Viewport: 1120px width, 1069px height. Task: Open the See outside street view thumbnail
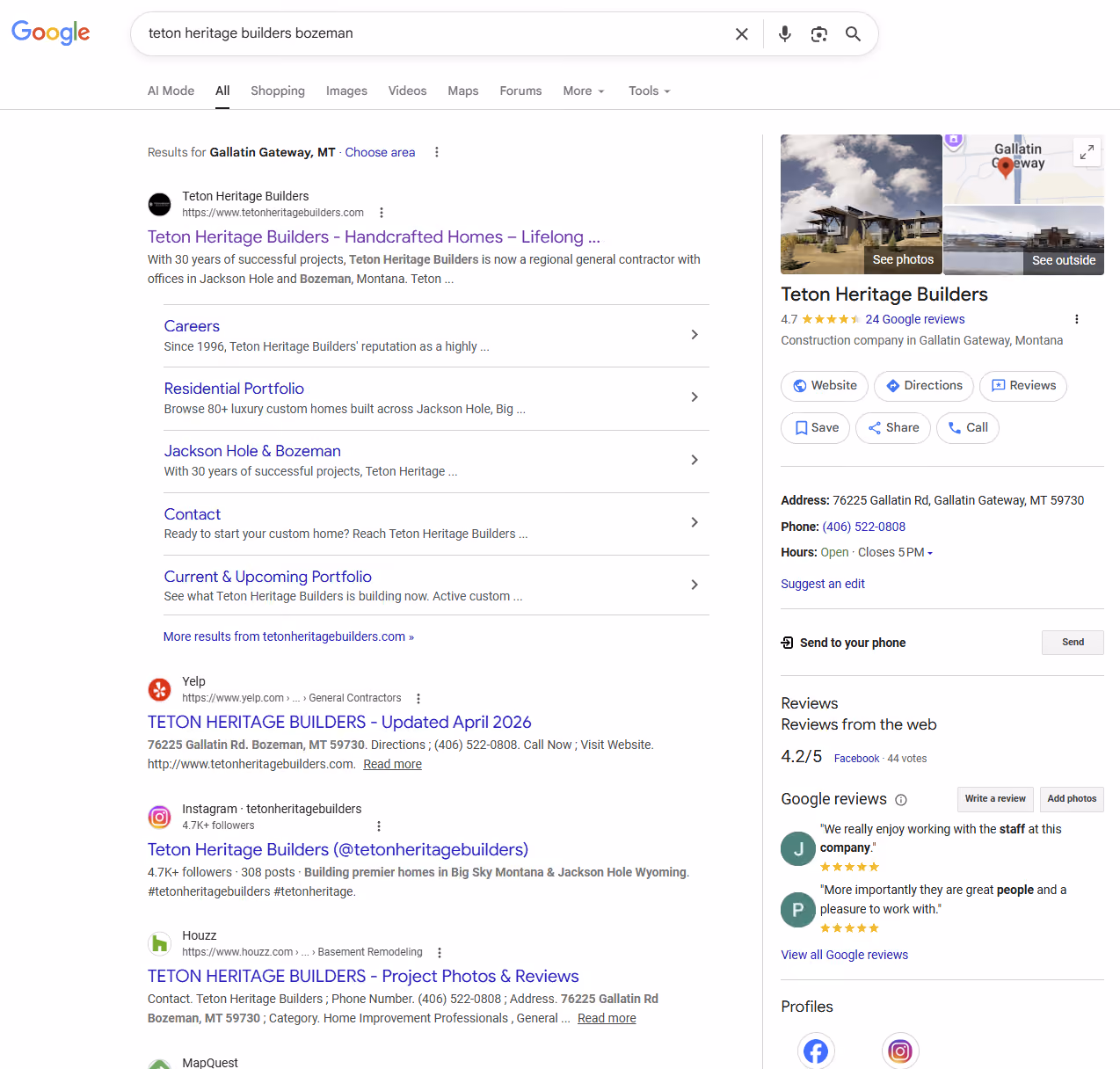tap(1023, 240)
